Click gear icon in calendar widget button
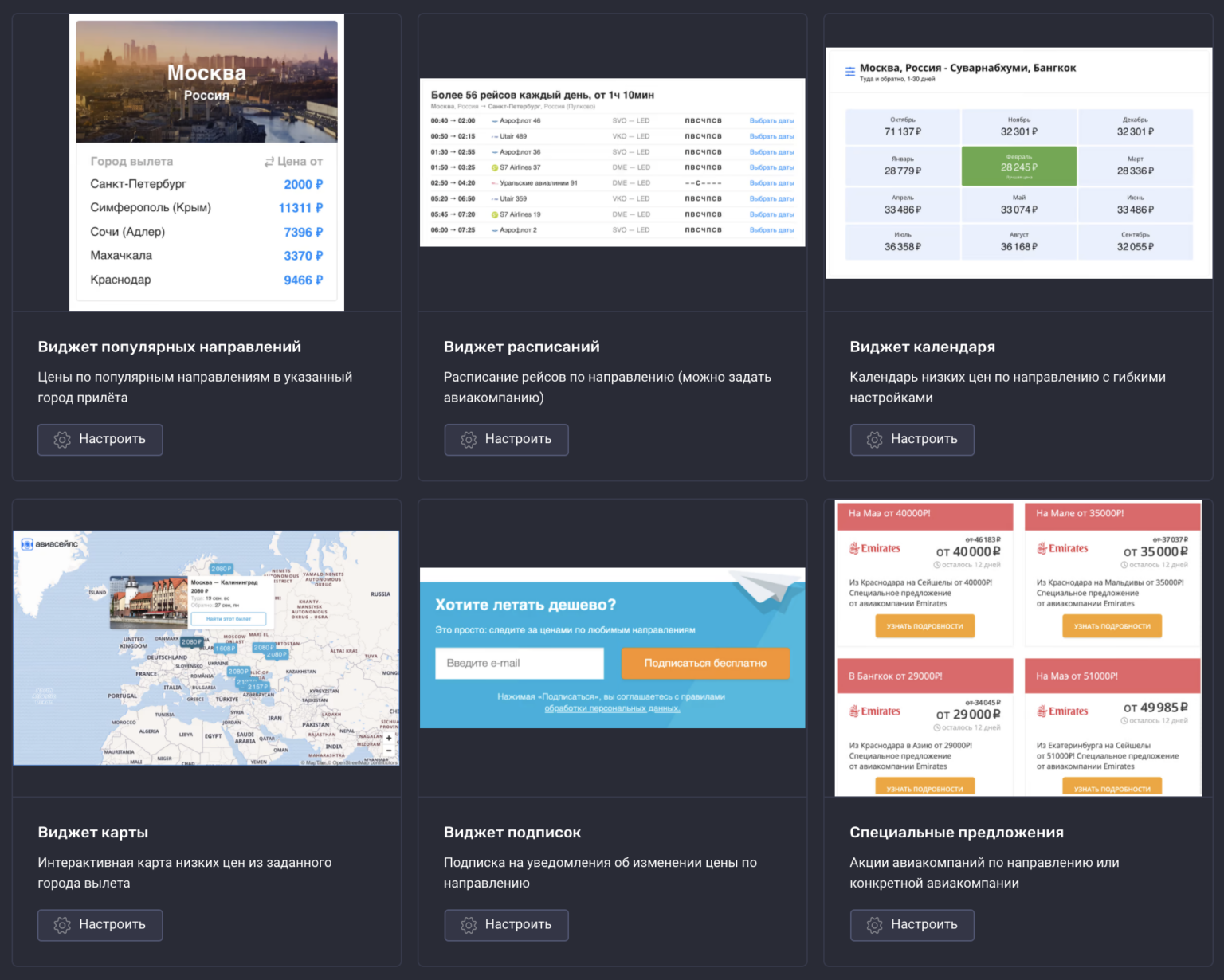 [874, 440]
